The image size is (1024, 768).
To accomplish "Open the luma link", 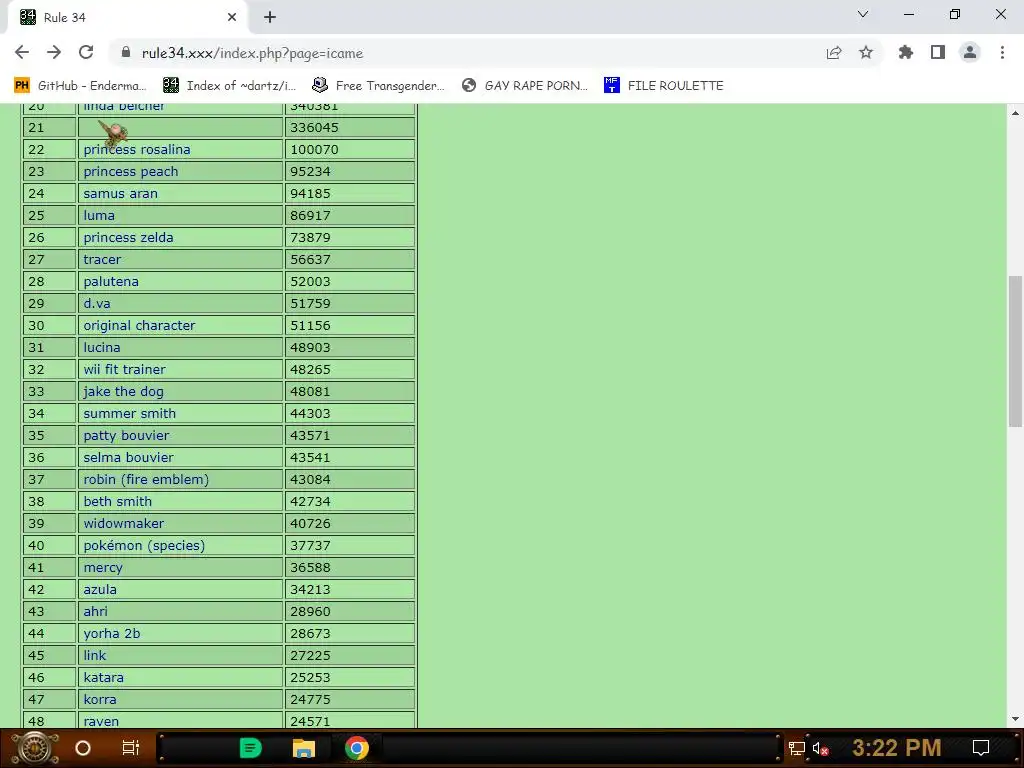I will (99, 216).
